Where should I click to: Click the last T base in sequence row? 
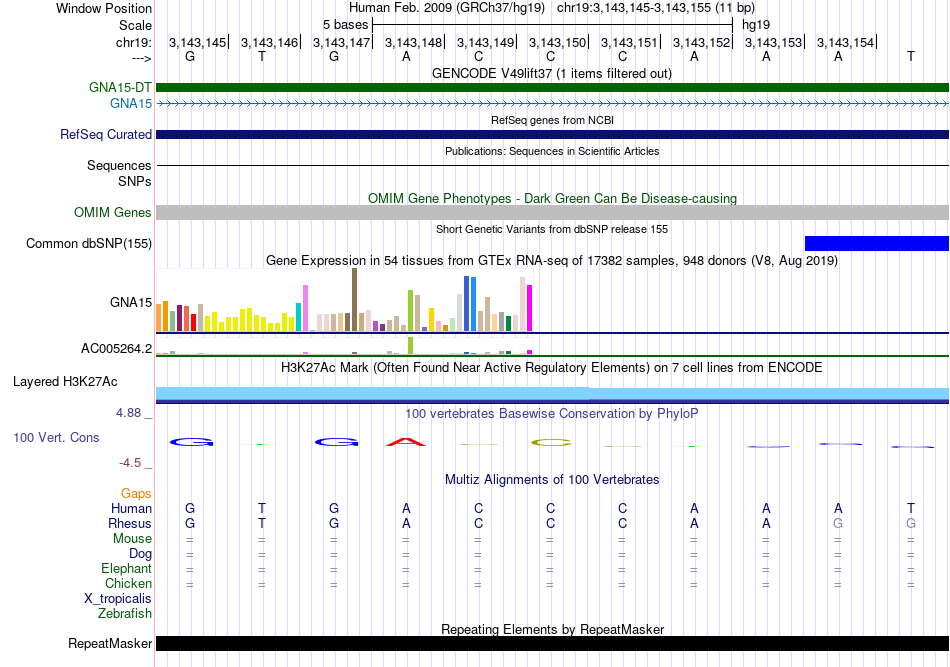[911, 57]
